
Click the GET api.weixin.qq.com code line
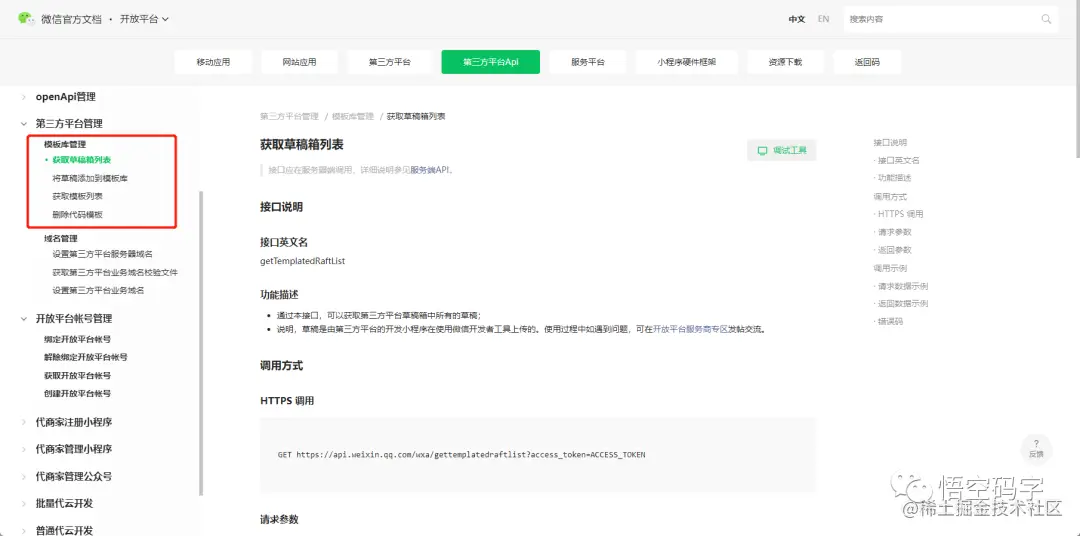(x=461, y=455)
